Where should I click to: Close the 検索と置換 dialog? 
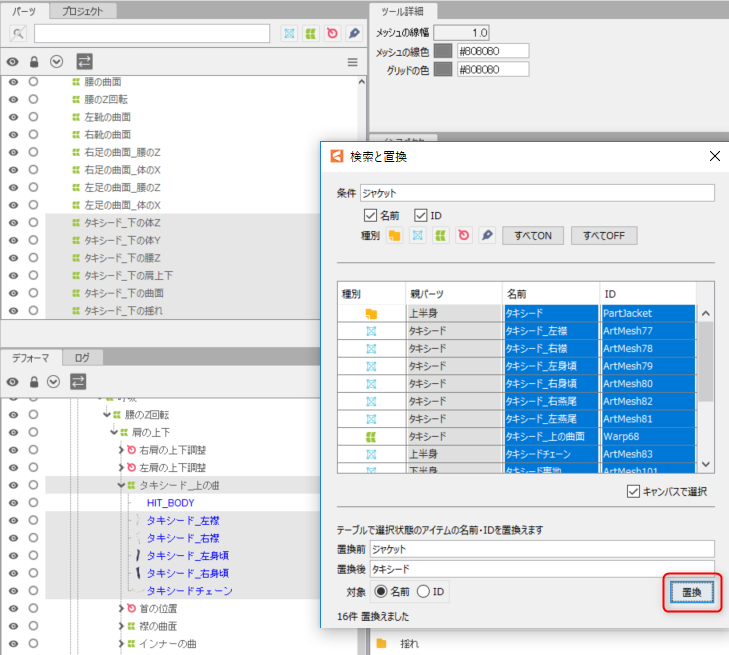715,156
